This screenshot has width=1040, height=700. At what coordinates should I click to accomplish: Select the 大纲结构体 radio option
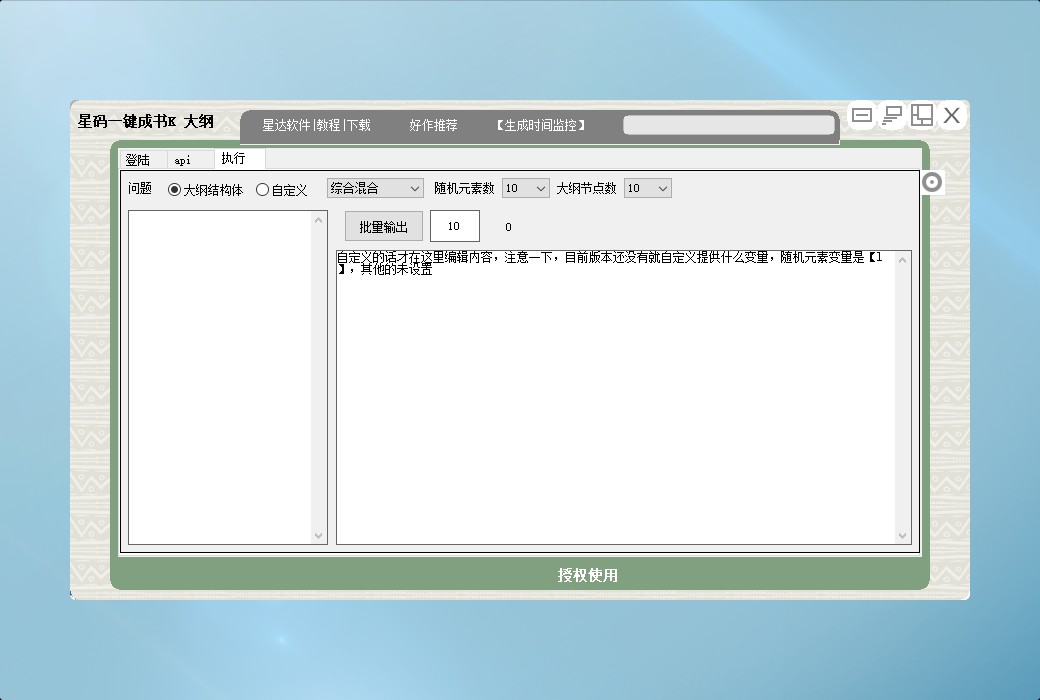[175, 189]
